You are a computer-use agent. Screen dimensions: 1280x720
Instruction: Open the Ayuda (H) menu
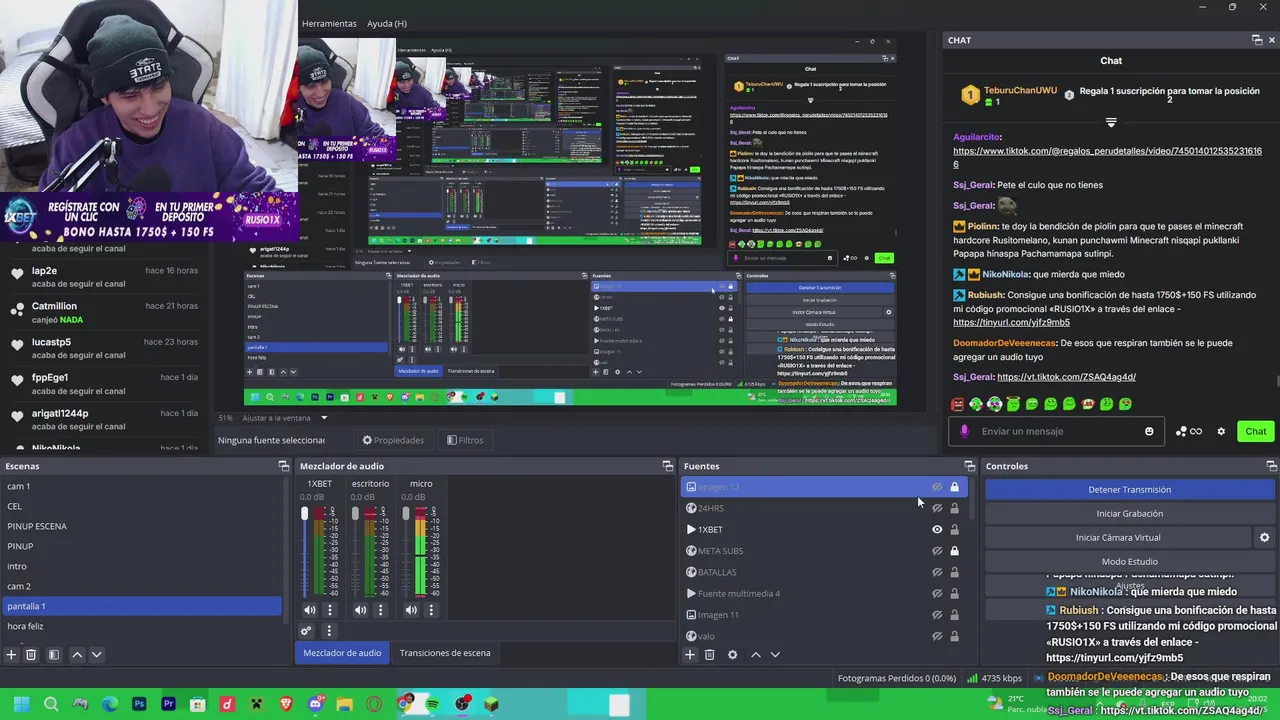pyautogui.click(x=386, y=23)
